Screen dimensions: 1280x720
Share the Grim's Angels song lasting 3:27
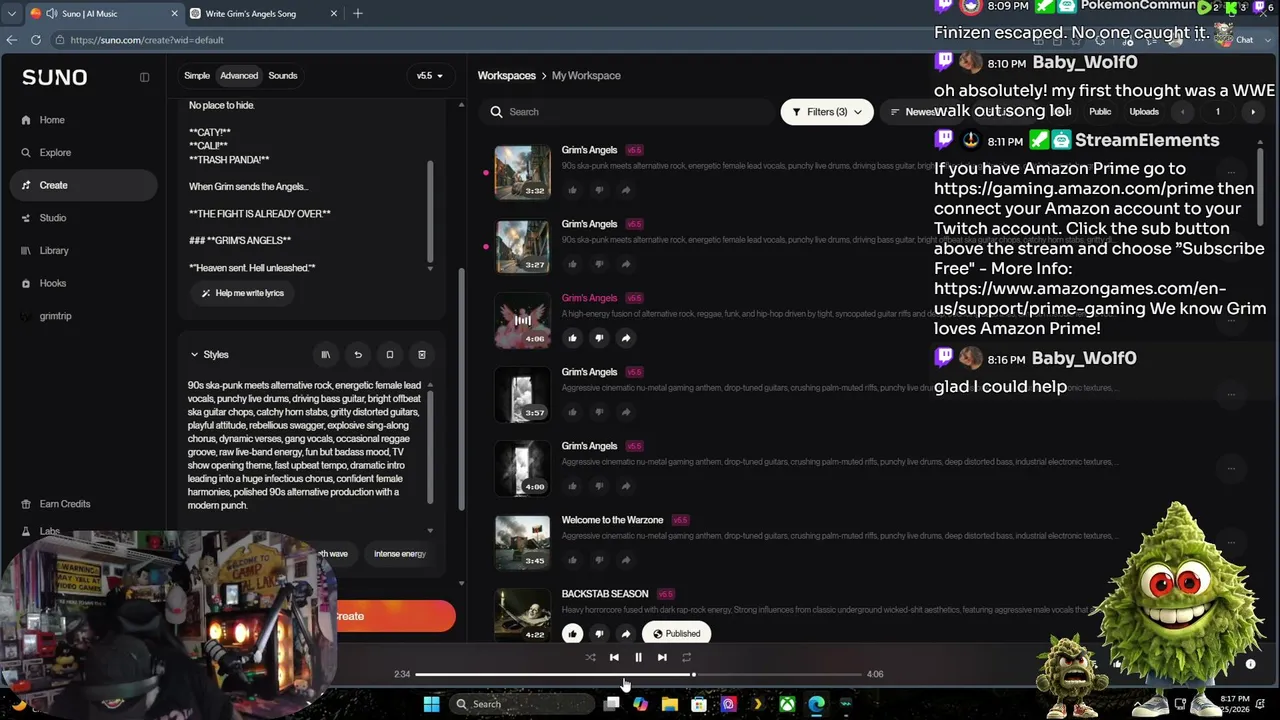coord(626,264)
